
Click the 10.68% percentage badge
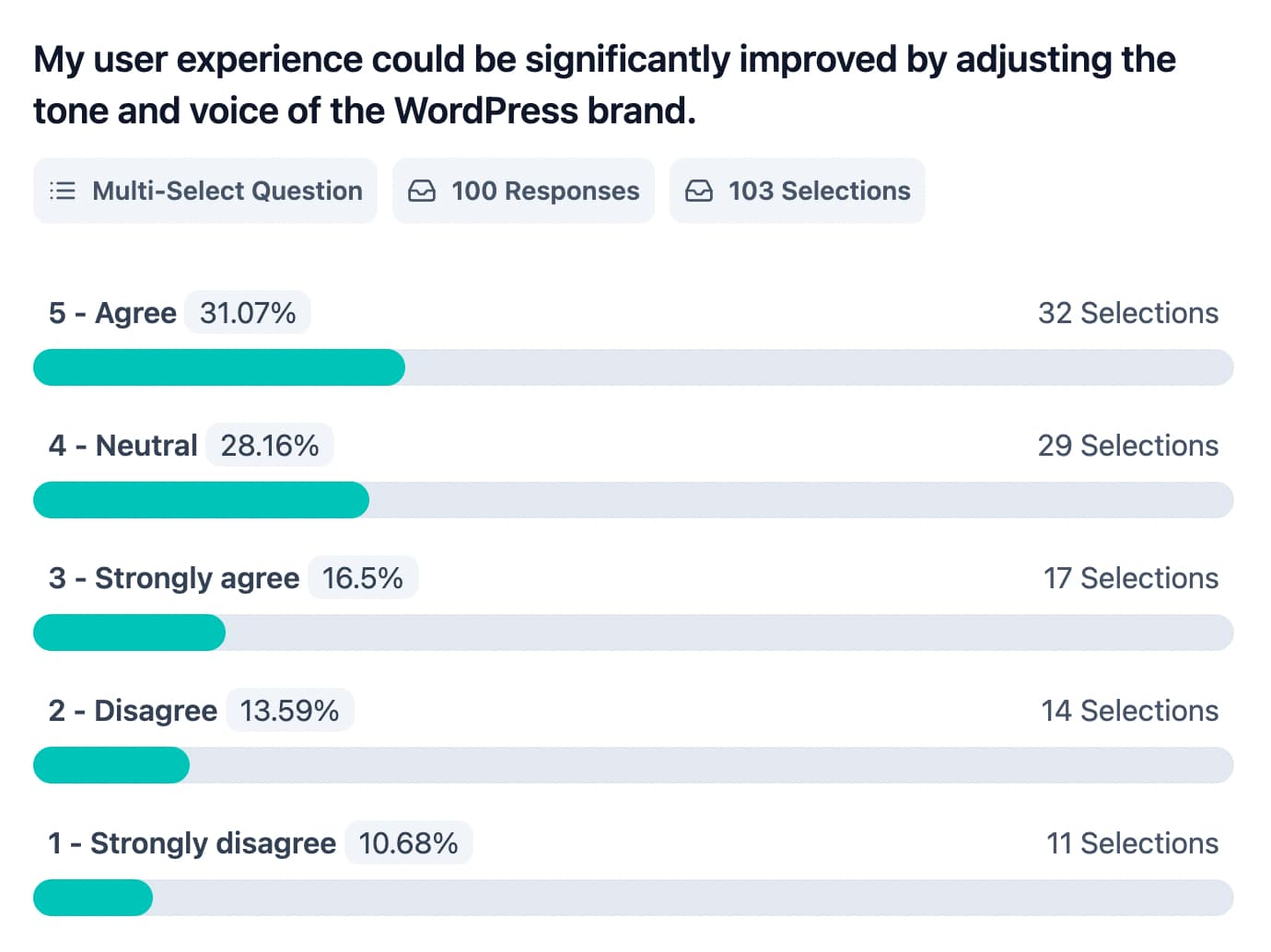(x=408, y=843)
